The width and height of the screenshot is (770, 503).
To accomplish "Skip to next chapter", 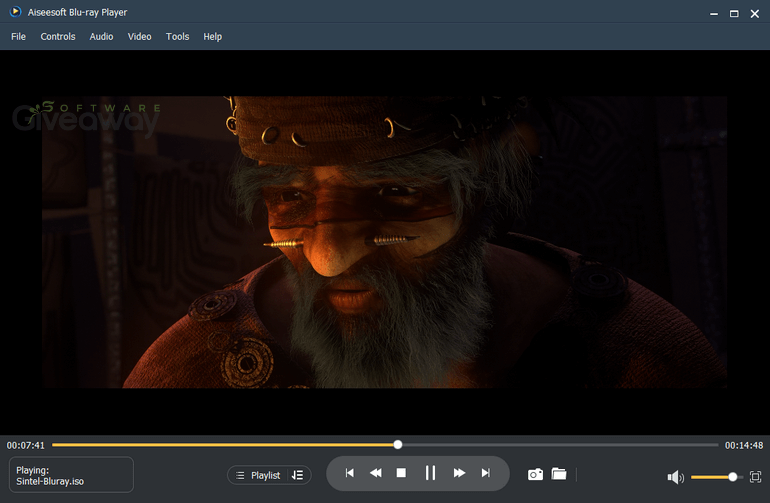I will pyautogui.click(x=486, y=473).
